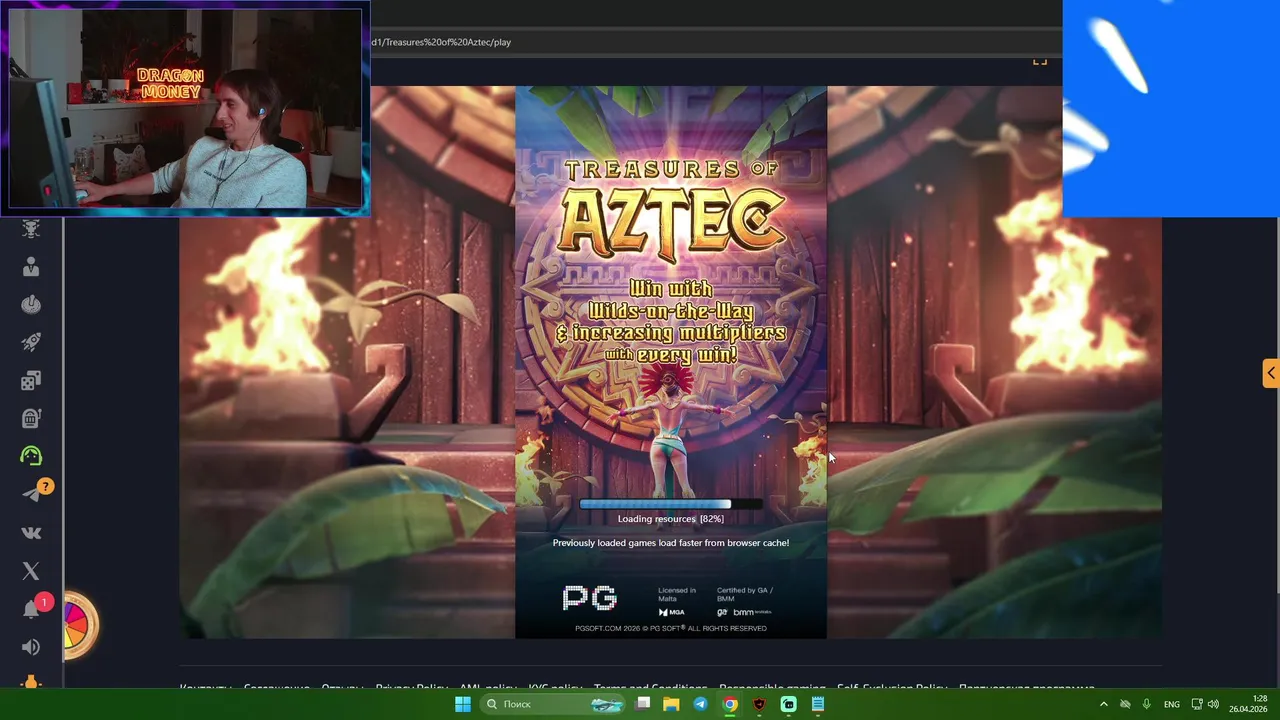Screen dimensions: 1280x720
Task: Click the game loading progress bar
Action: coord(671,504)
